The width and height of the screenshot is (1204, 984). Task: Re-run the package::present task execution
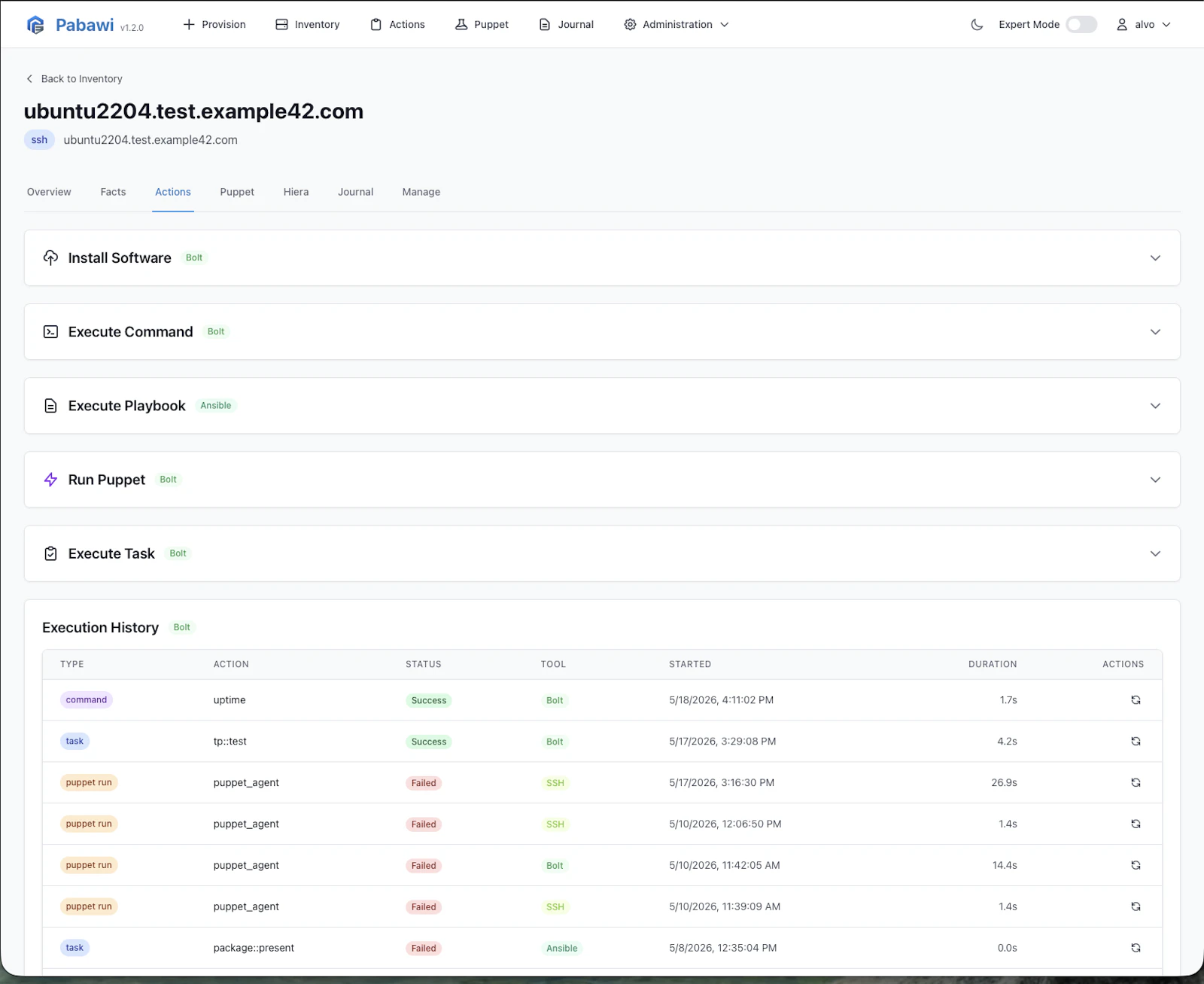[x=1136, y=948]
